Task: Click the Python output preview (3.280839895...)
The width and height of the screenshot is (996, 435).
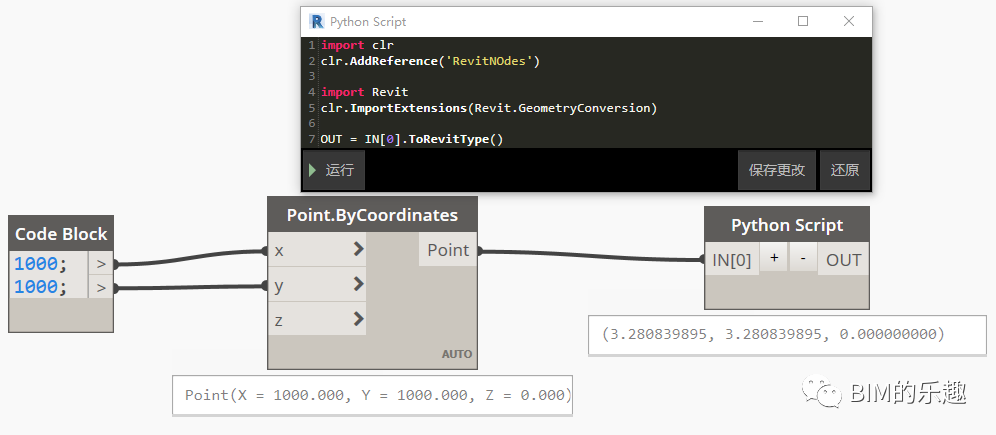Action: [x=788, y=335]
